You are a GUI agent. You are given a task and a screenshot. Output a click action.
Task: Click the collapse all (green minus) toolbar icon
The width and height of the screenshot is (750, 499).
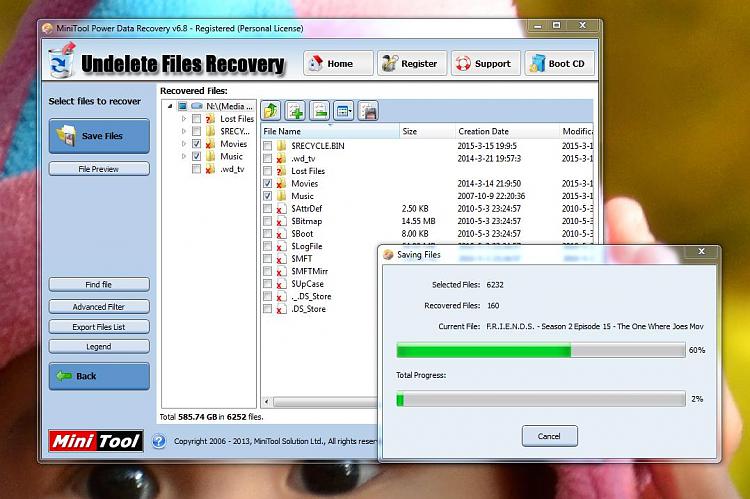tap(319, 111)
